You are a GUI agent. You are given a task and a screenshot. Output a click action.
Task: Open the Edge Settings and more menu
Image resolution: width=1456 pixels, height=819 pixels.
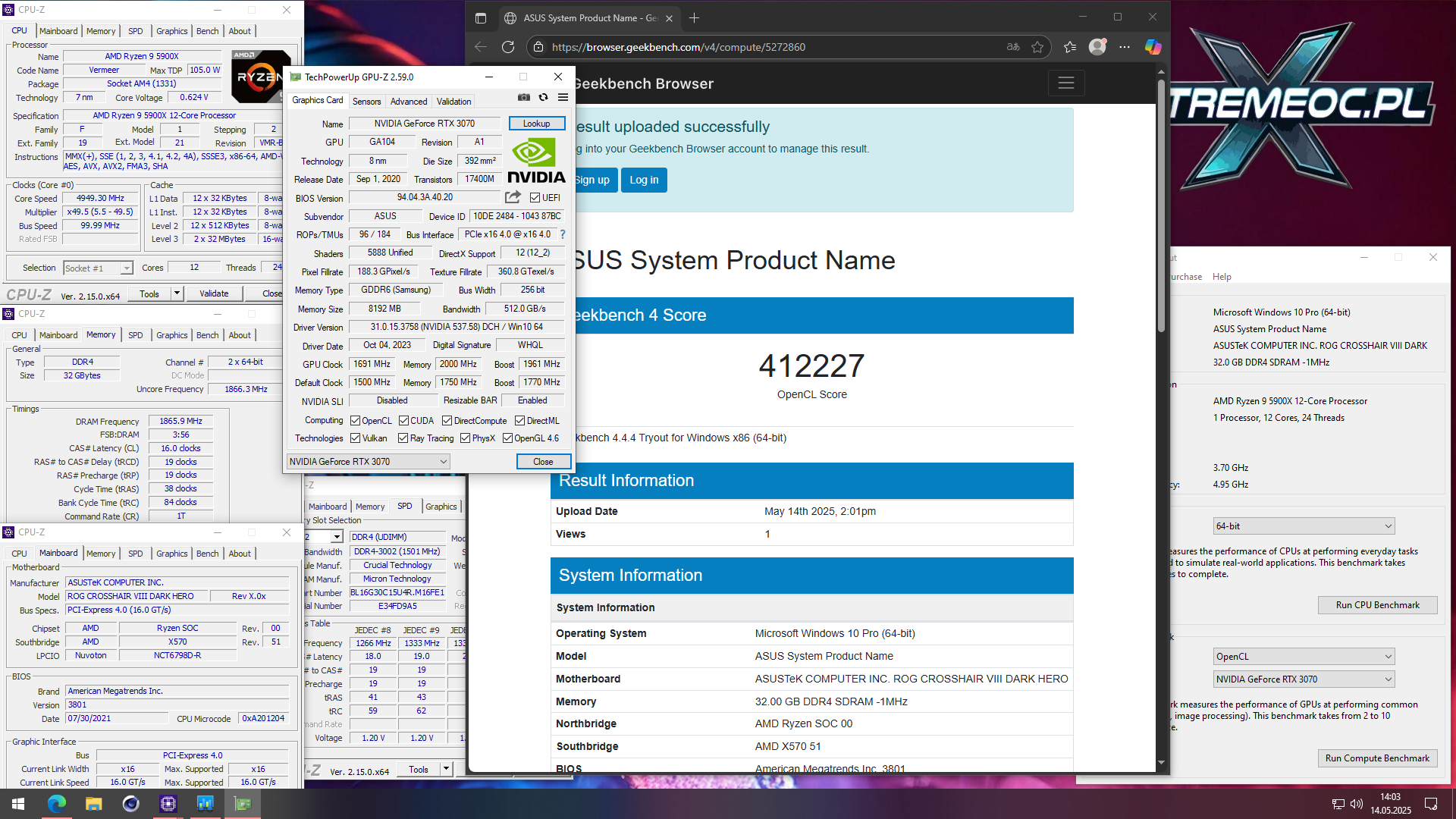click(x=1125, y=47)
